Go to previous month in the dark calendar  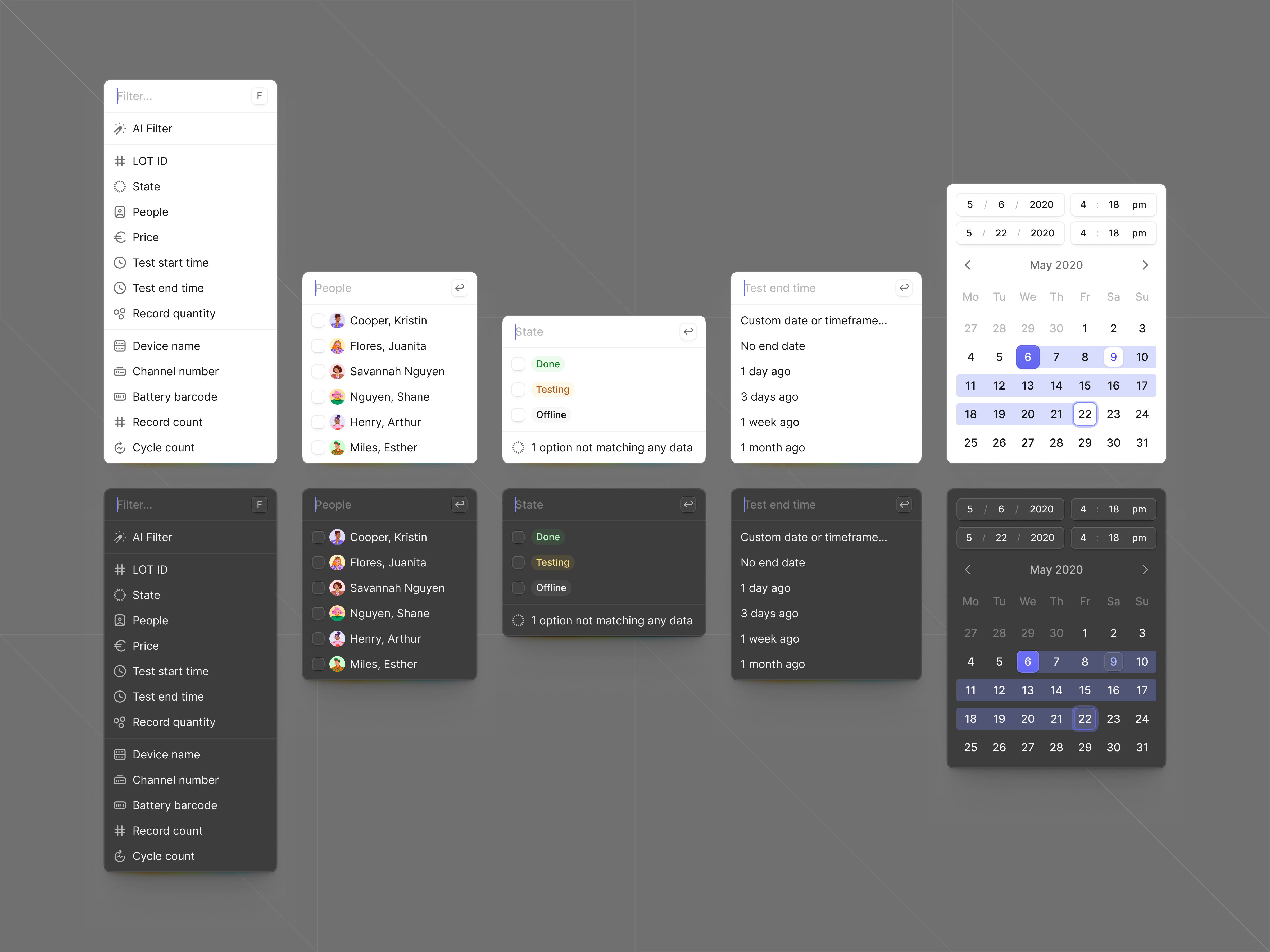[968, 569]
